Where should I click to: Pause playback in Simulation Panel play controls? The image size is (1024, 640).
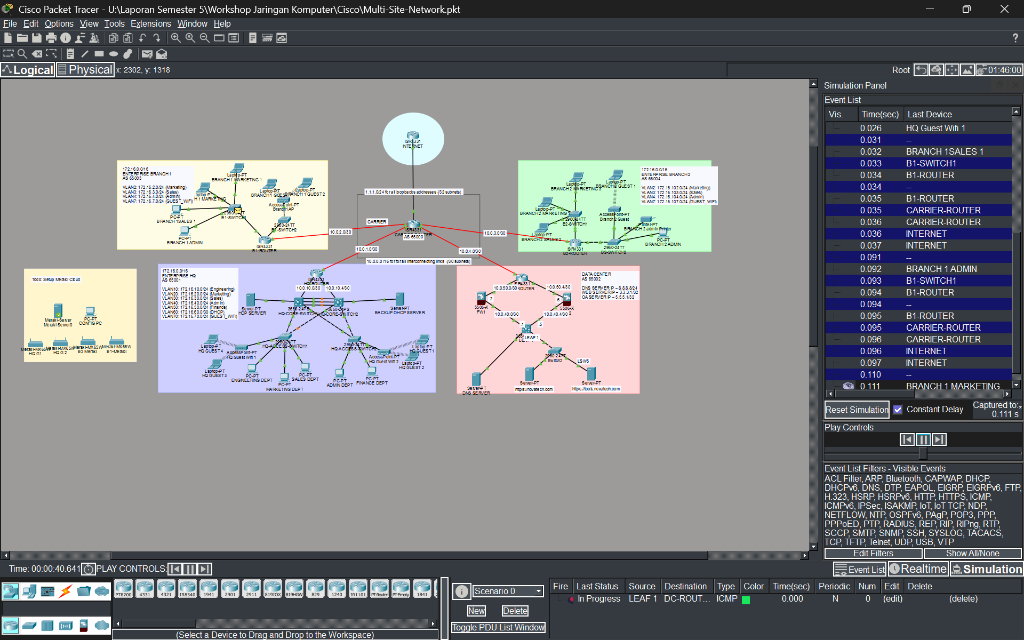click(x=923, y=440)
